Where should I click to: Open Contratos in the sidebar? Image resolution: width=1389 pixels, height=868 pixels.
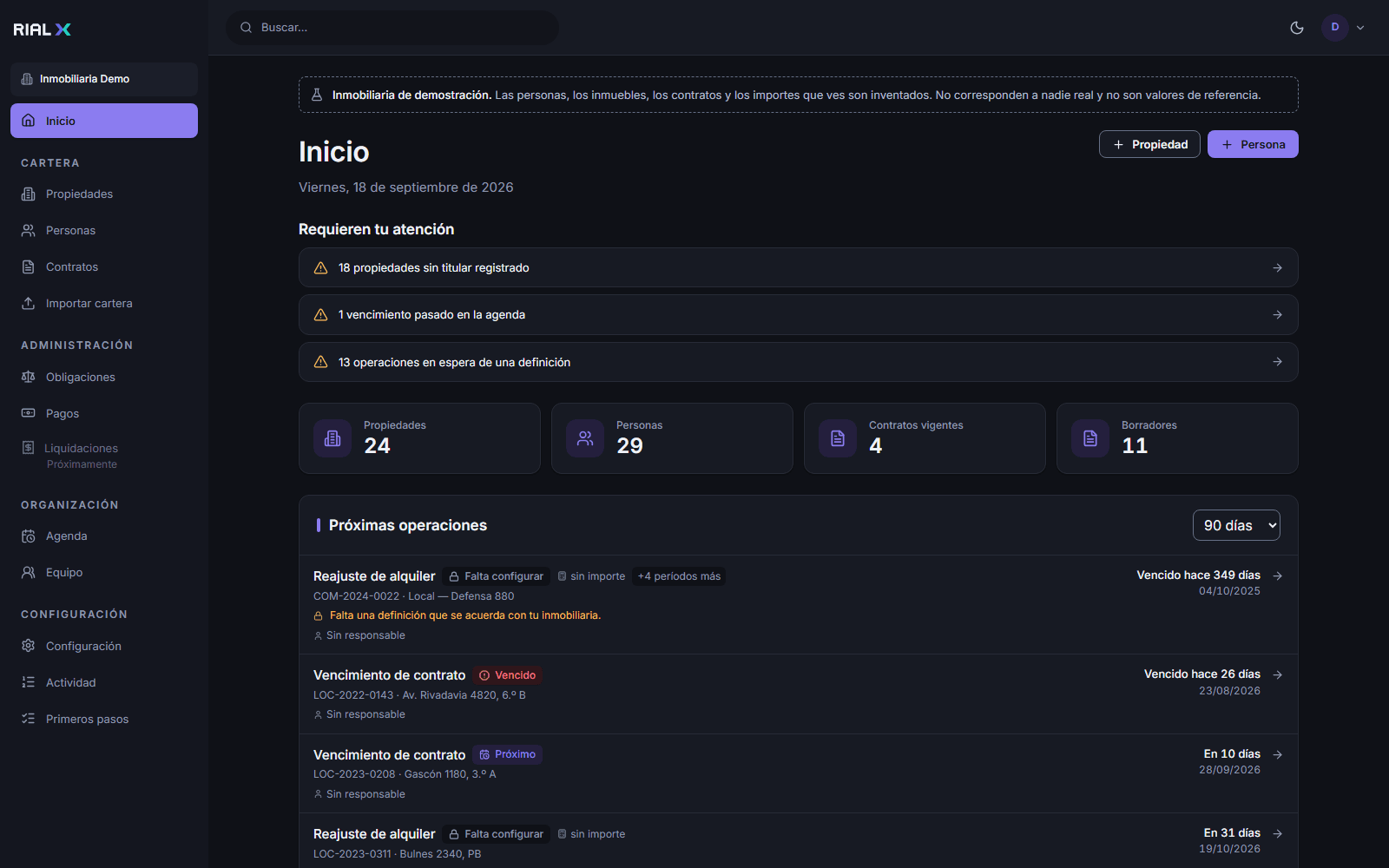click(104, 266)
